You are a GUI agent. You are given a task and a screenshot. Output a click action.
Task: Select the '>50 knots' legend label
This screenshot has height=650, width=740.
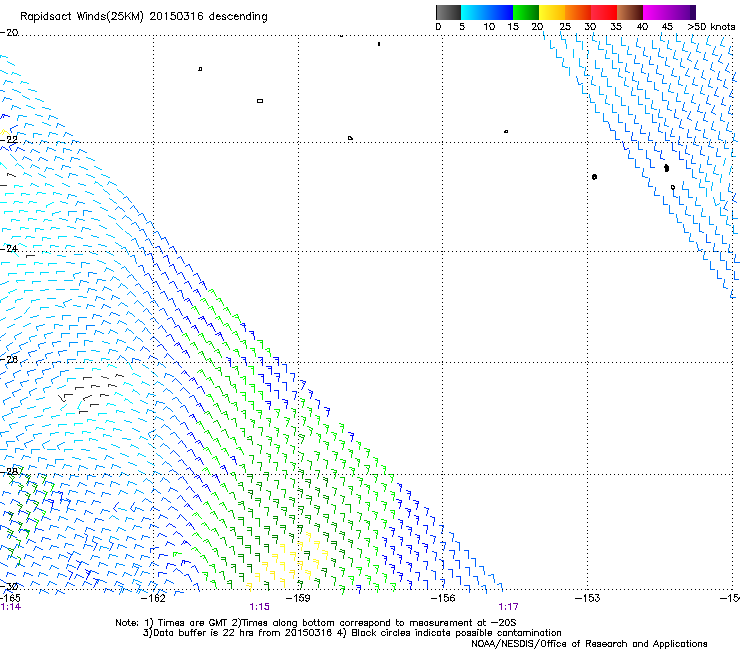(711, 27)
